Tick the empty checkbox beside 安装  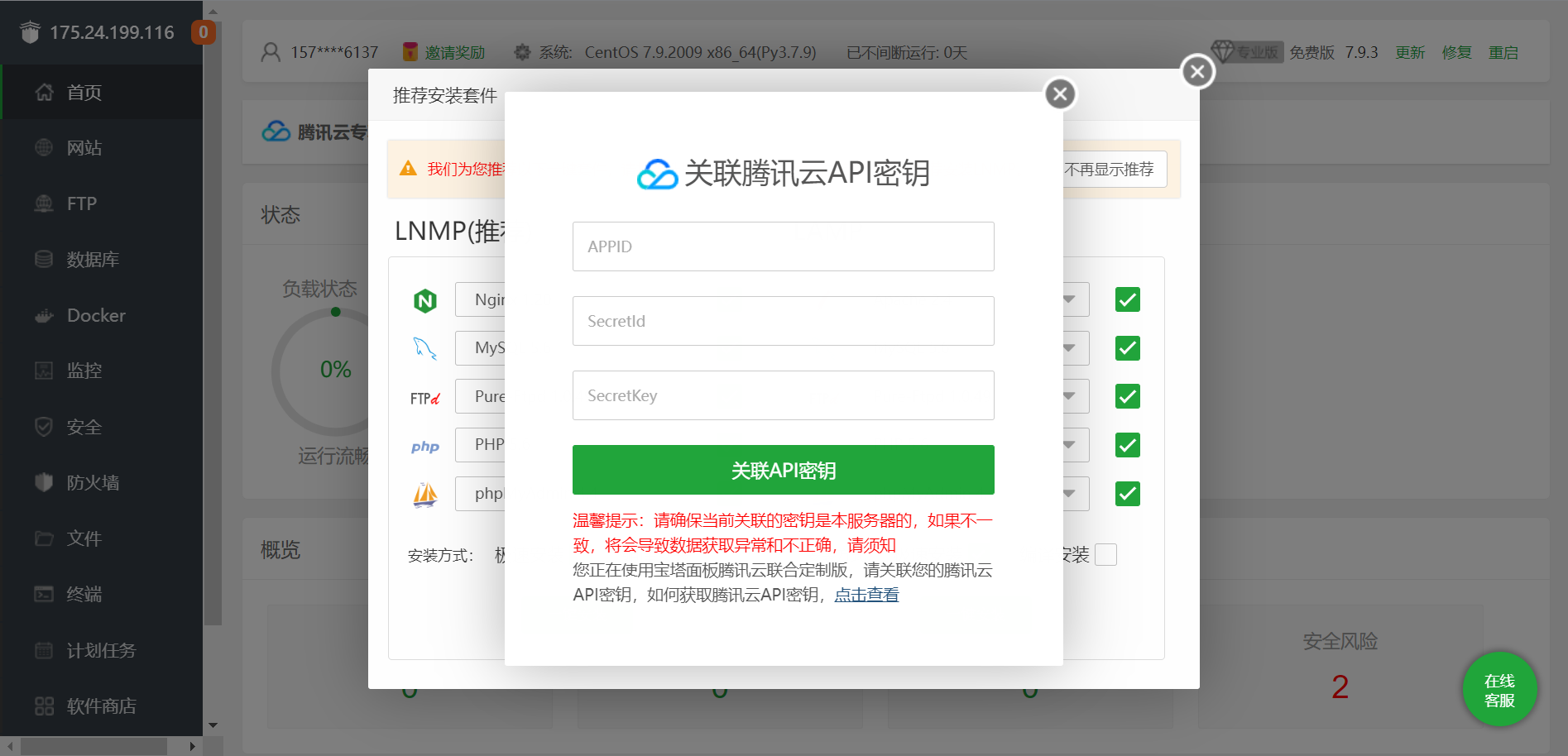[x=1105, y=554]
